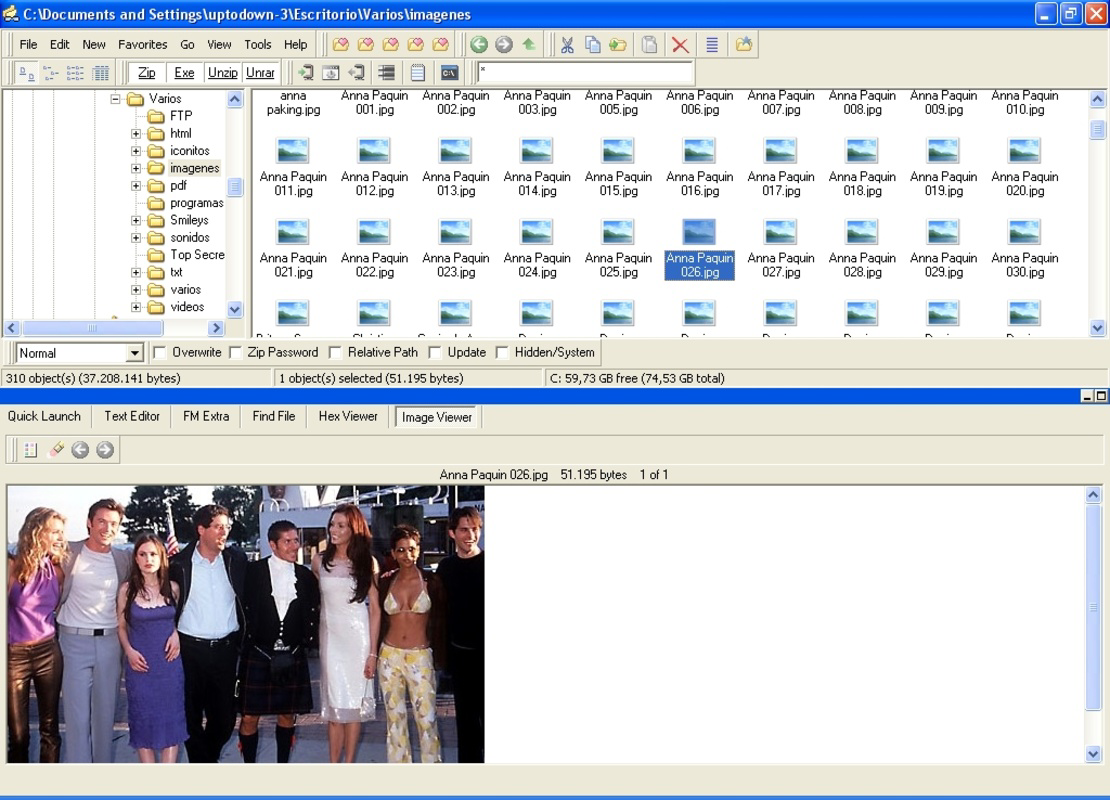Check the Zip Password option
This screenshot has width=1110, height=800.
pos(236,352)
